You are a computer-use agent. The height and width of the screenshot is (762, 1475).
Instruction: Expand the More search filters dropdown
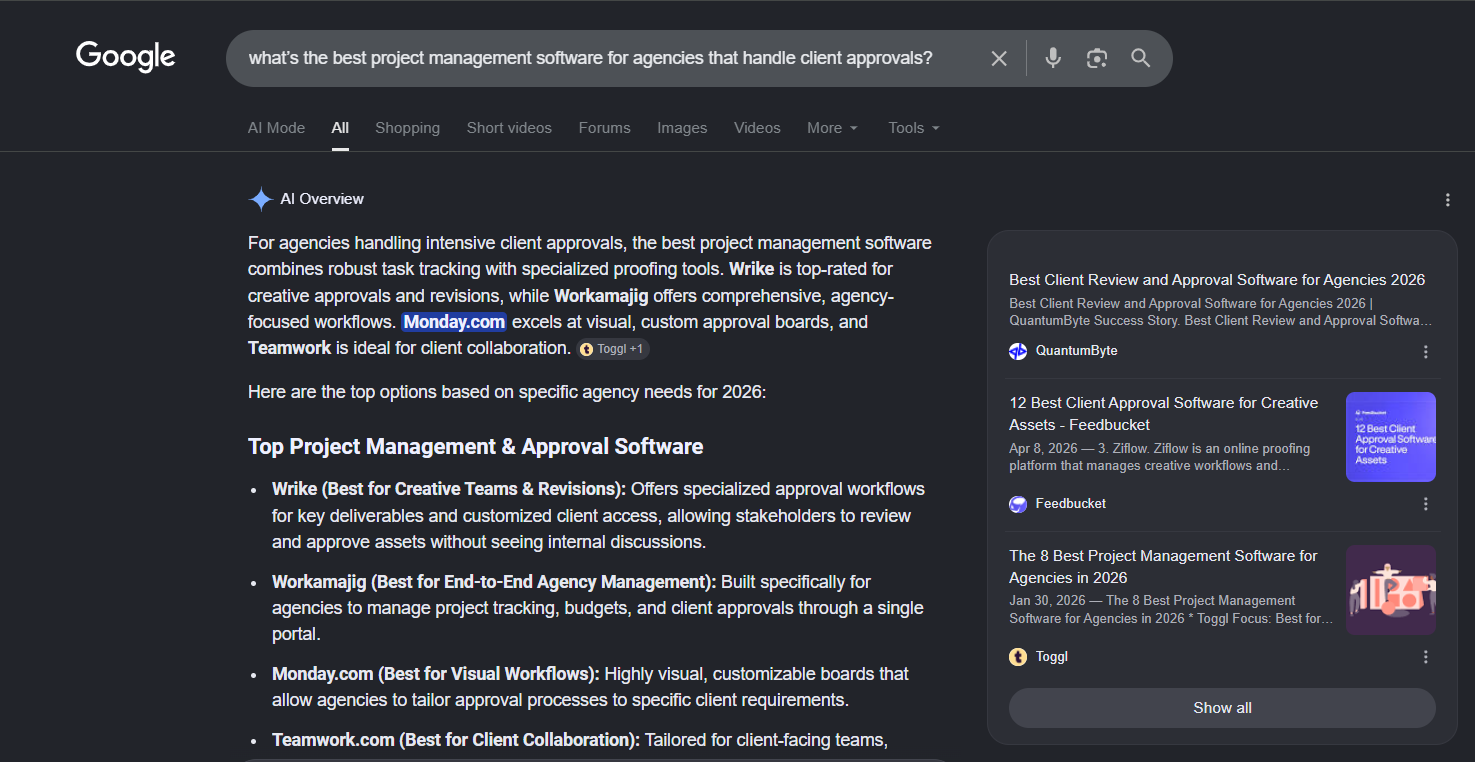pos(833,128)
